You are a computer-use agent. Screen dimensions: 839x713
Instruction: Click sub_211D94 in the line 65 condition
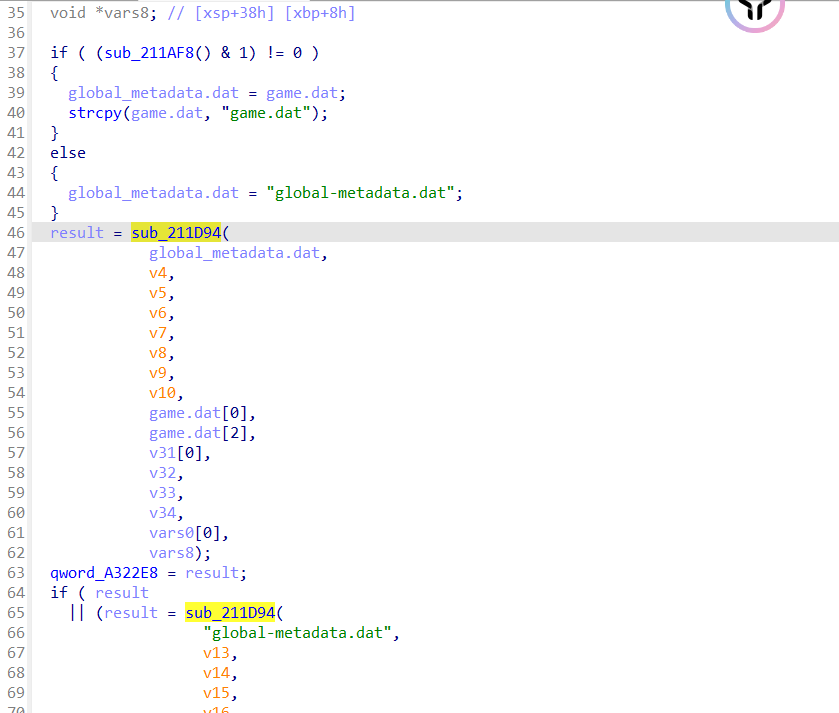click(230, 612)
